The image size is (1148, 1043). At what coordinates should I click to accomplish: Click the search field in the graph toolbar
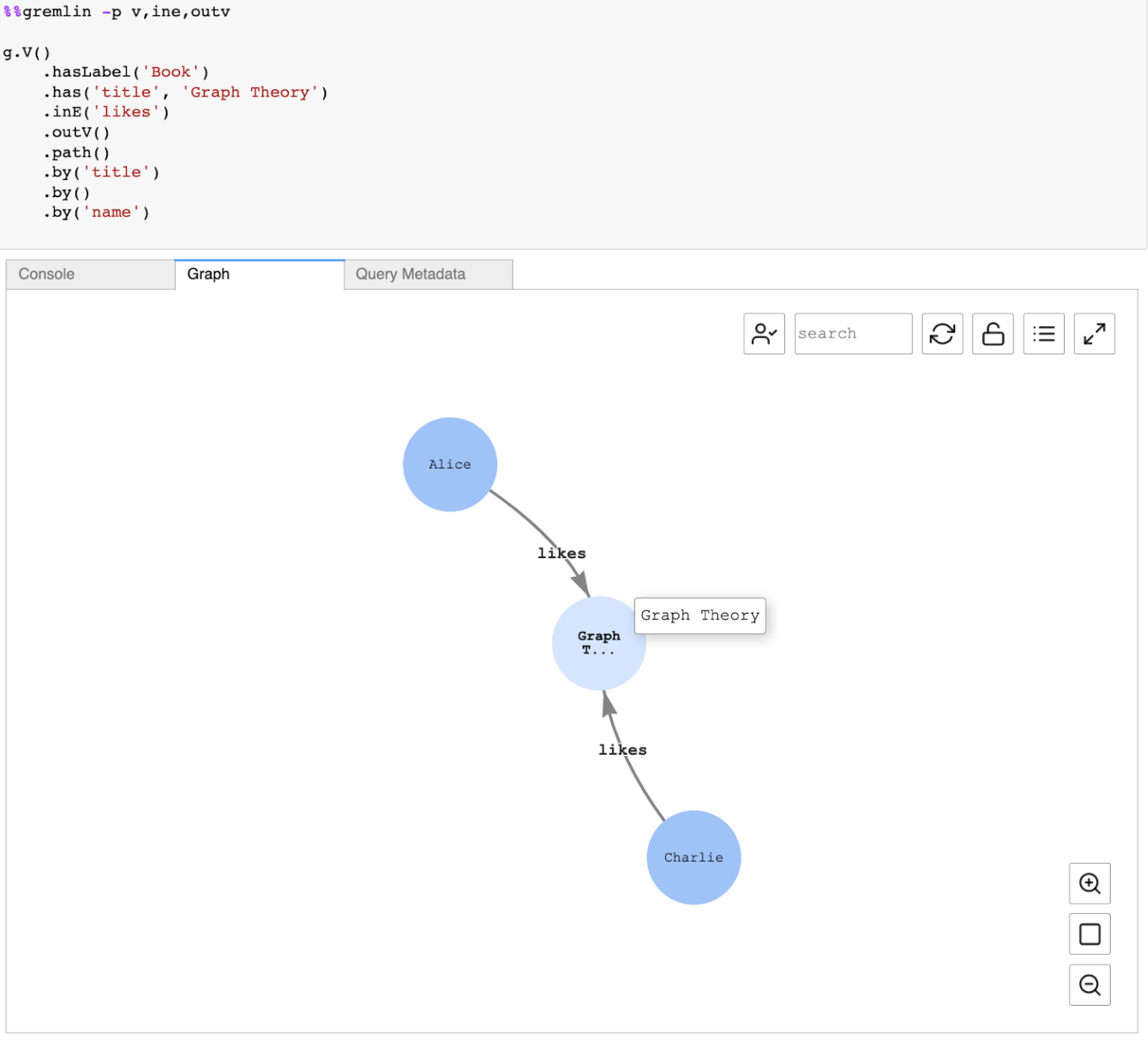pyautogui.click(x=853, y=333)
